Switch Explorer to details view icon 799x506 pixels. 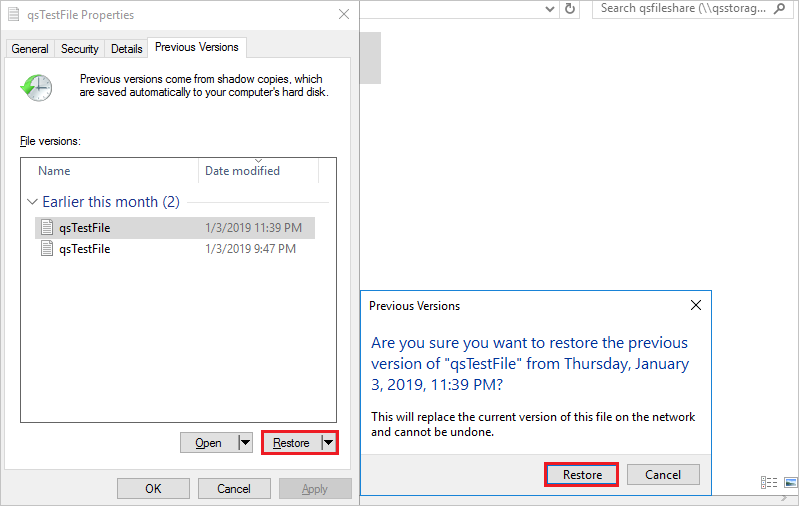pyautogui.click(x=769, y=482)
